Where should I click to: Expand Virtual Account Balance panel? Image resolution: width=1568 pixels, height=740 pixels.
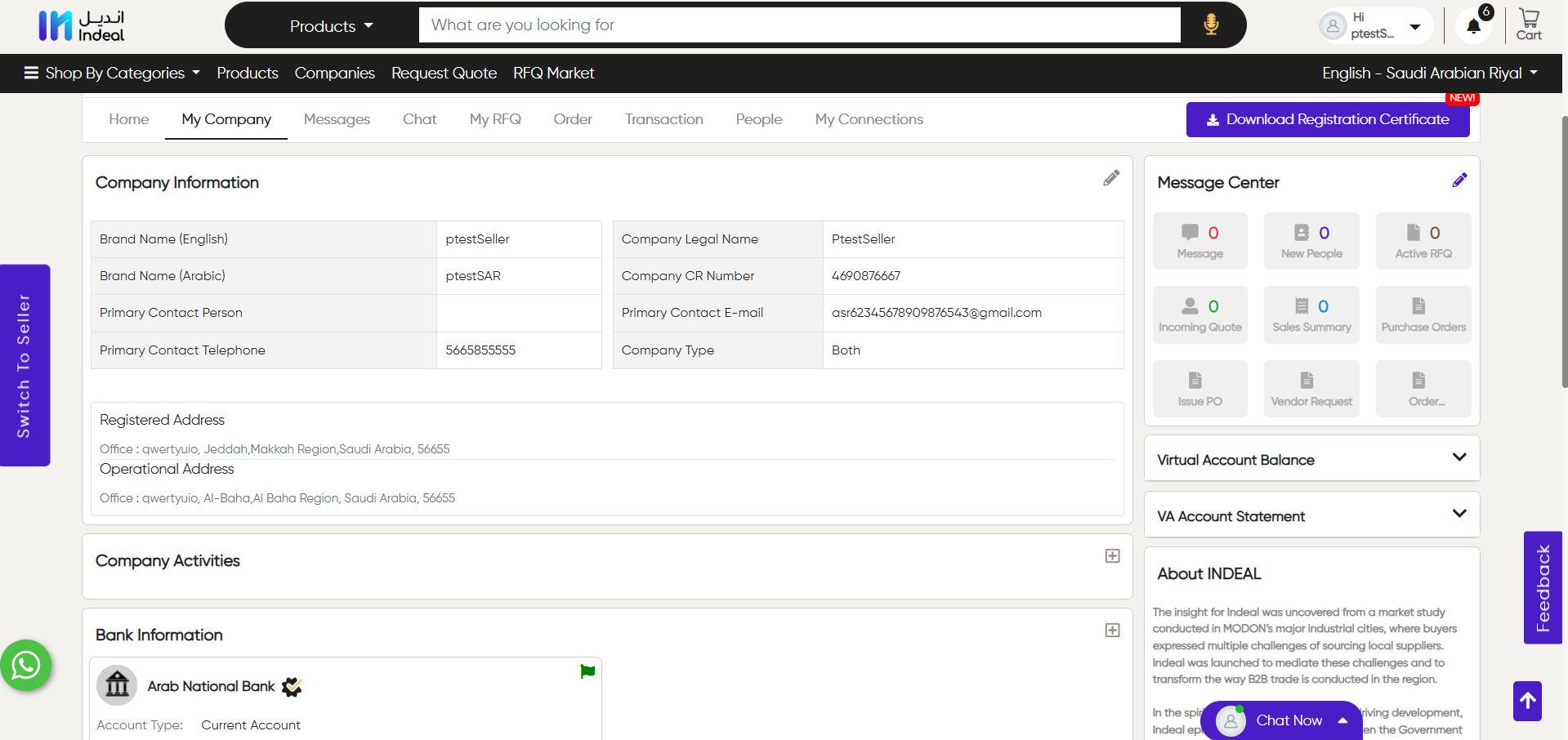(x=1459, y=457)
